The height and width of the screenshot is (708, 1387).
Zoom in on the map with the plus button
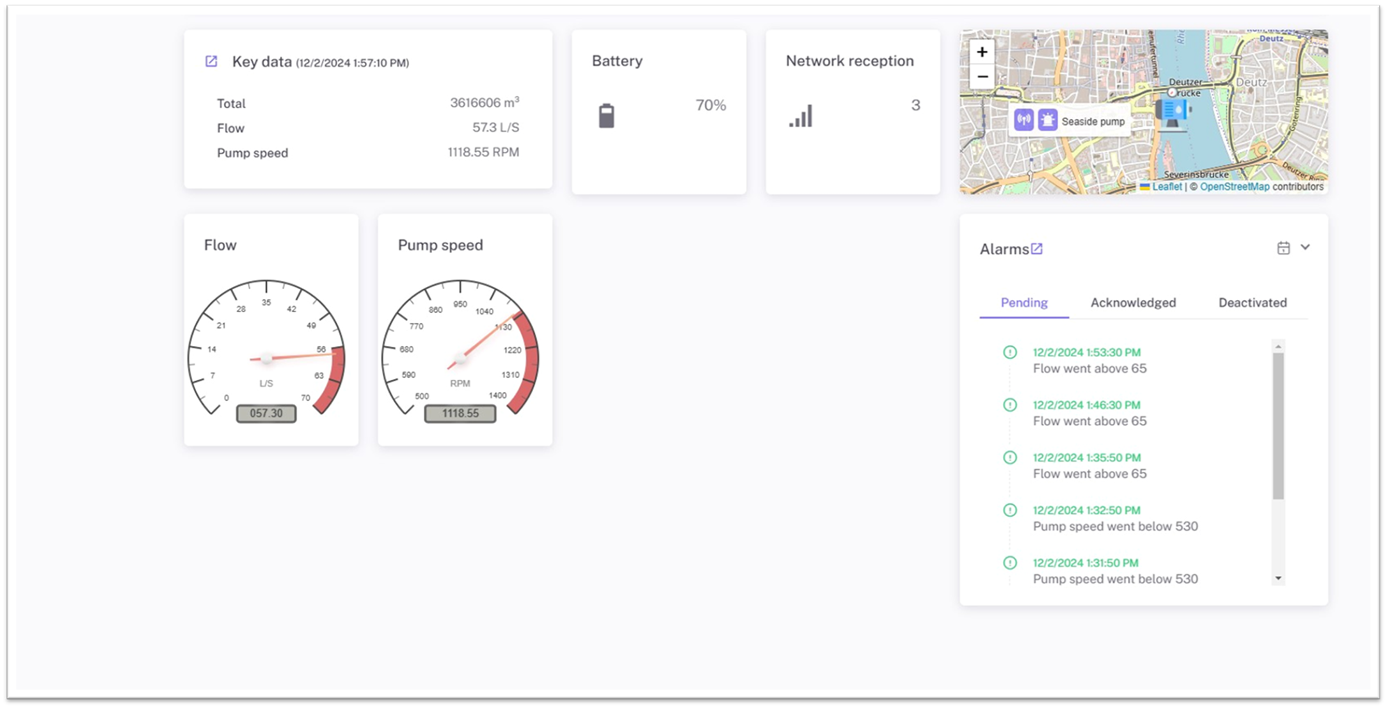tap(982, 51)
